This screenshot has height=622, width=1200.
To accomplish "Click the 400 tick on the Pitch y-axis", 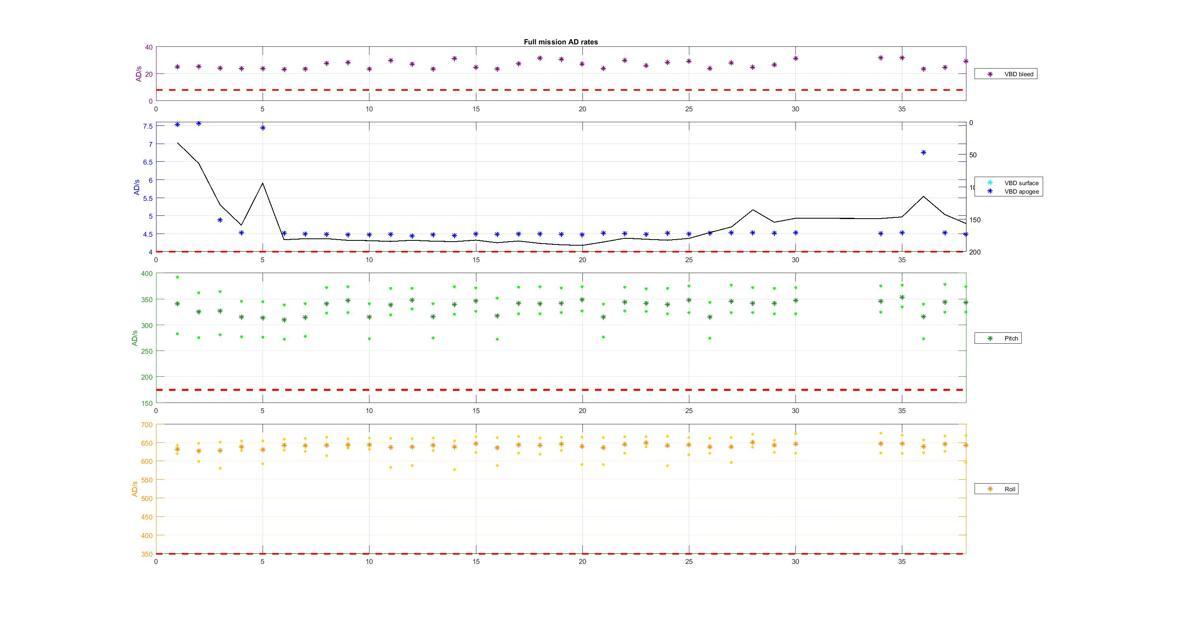I will pyautogui.click(x=147, y=273).
